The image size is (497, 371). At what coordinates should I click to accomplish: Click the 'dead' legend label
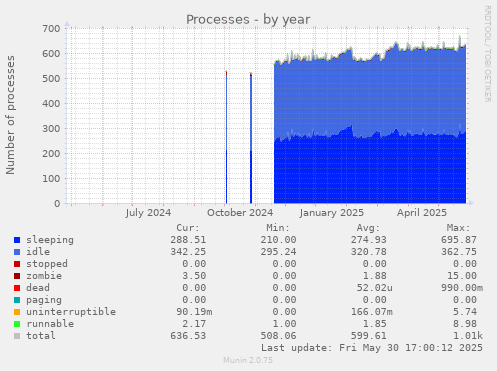tap(38, 288)
